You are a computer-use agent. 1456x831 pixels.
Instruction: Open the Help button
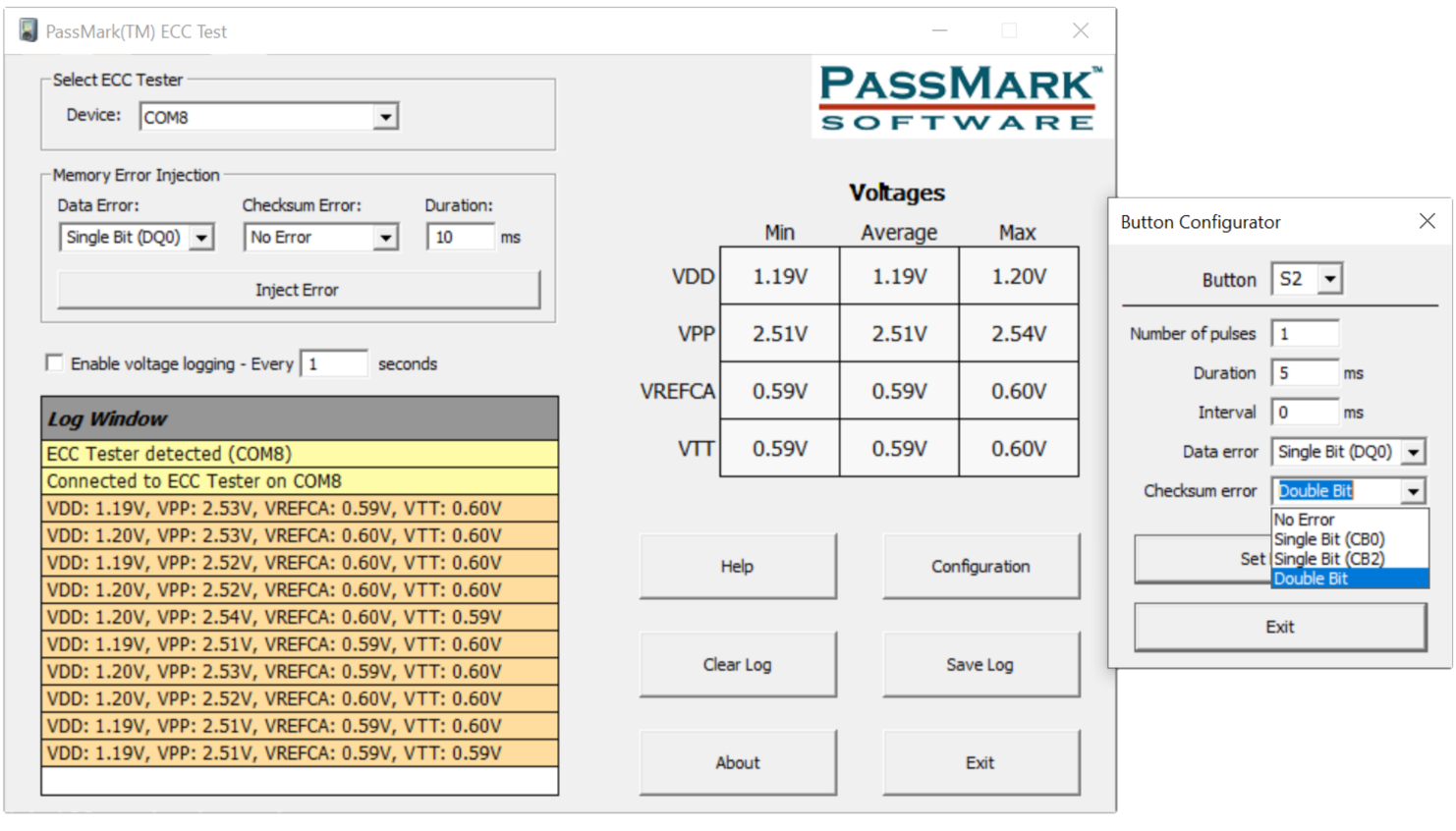738,566
